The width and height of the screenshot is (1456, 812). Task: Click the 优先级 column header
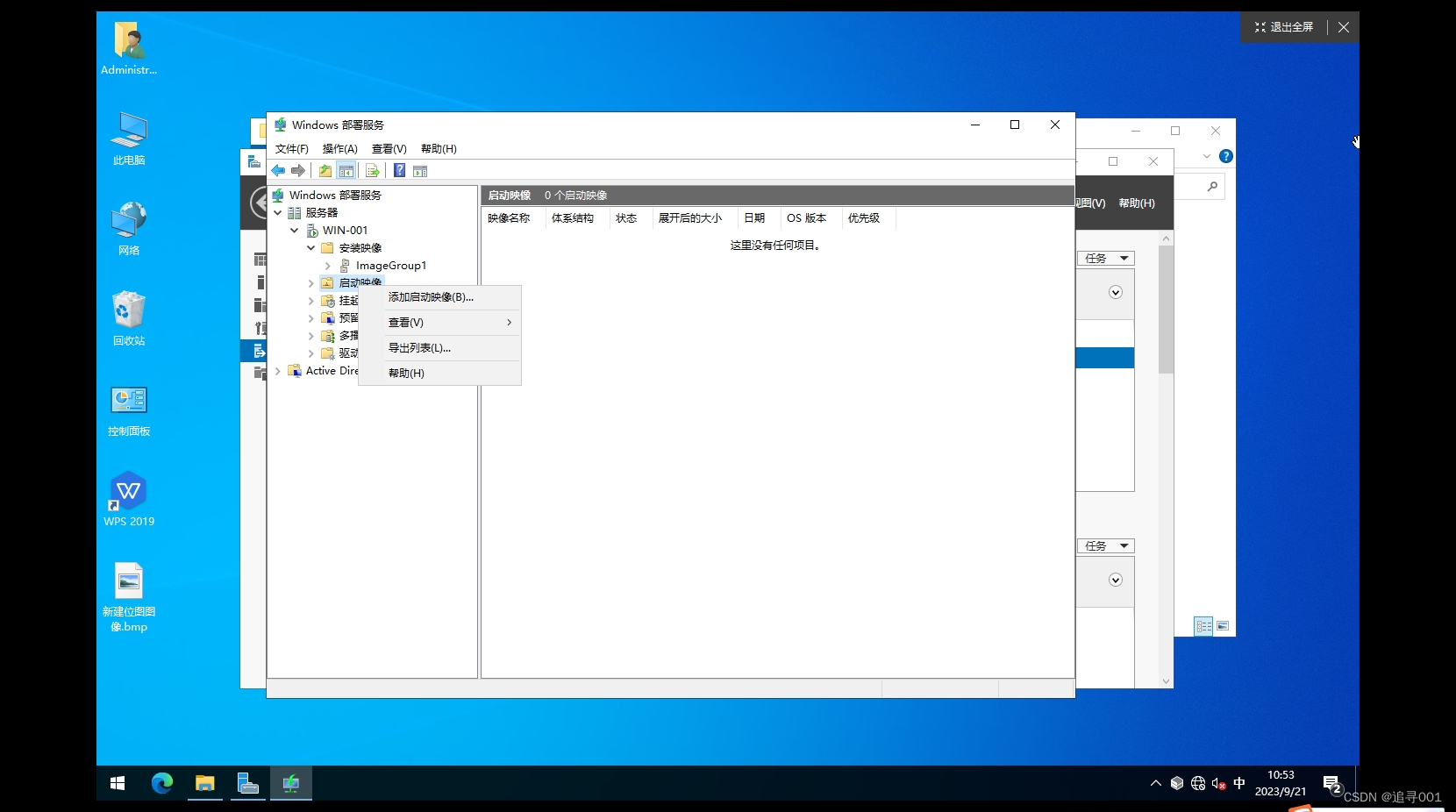pos(868,218)
